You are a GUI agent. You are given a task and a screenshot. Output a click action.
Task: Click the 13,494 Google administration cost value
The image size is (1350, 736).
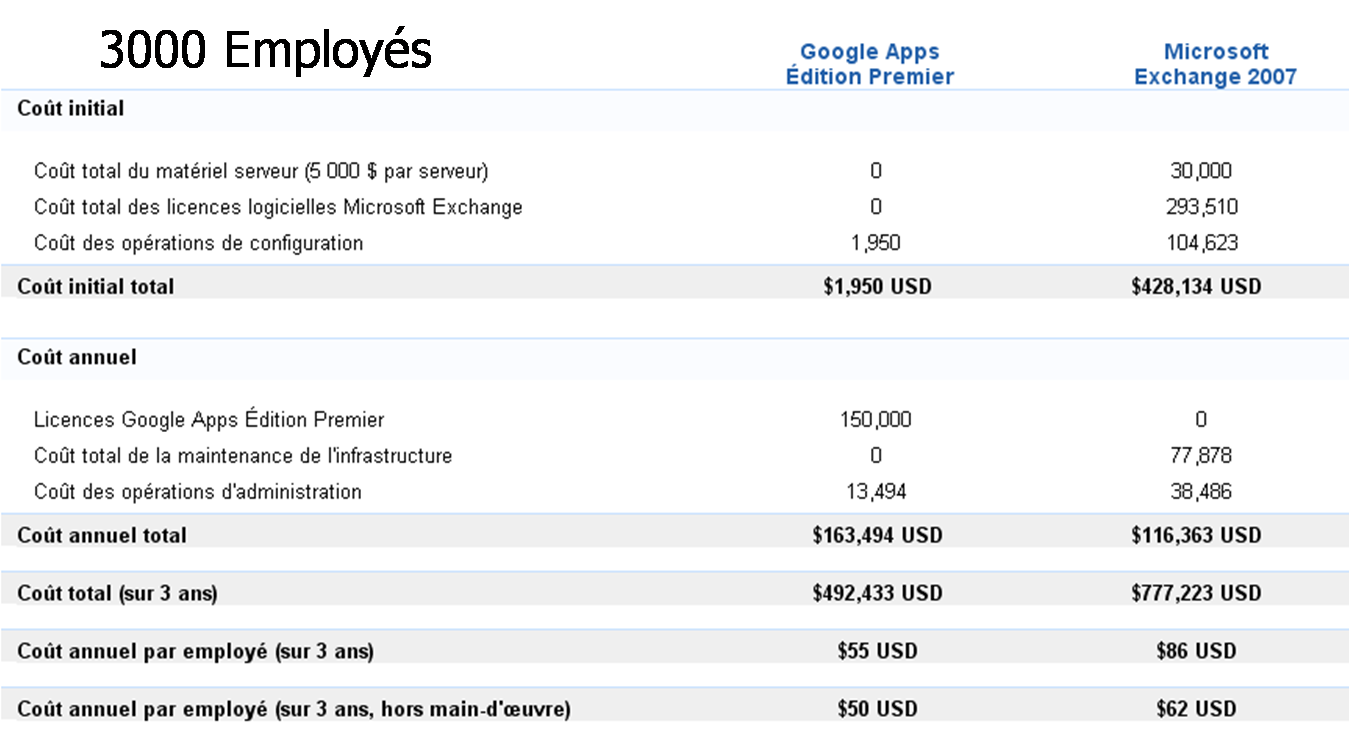(x=876, y=492)
